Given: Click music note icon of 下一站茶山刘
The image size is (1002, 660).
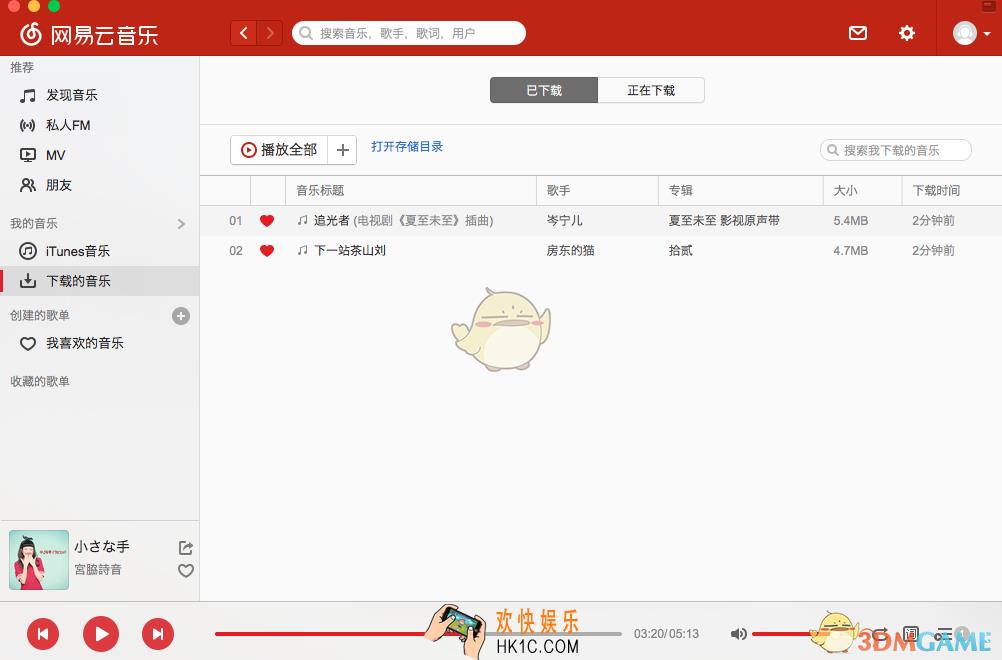Looking at the screenshot, I should [x=303, y=250].
